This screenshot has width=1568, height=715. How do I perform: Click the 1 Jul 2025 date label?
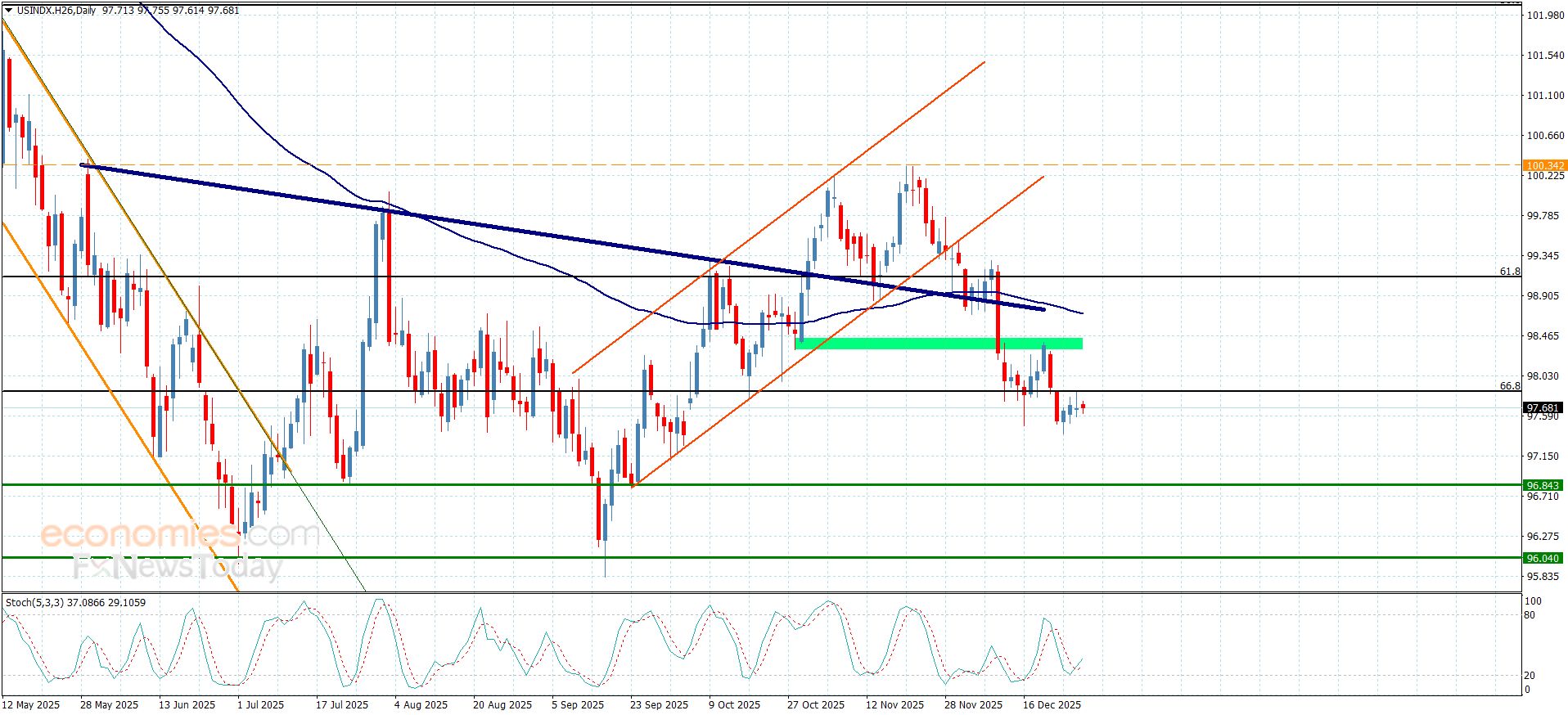pyautogui.click(x=260, y=704)
